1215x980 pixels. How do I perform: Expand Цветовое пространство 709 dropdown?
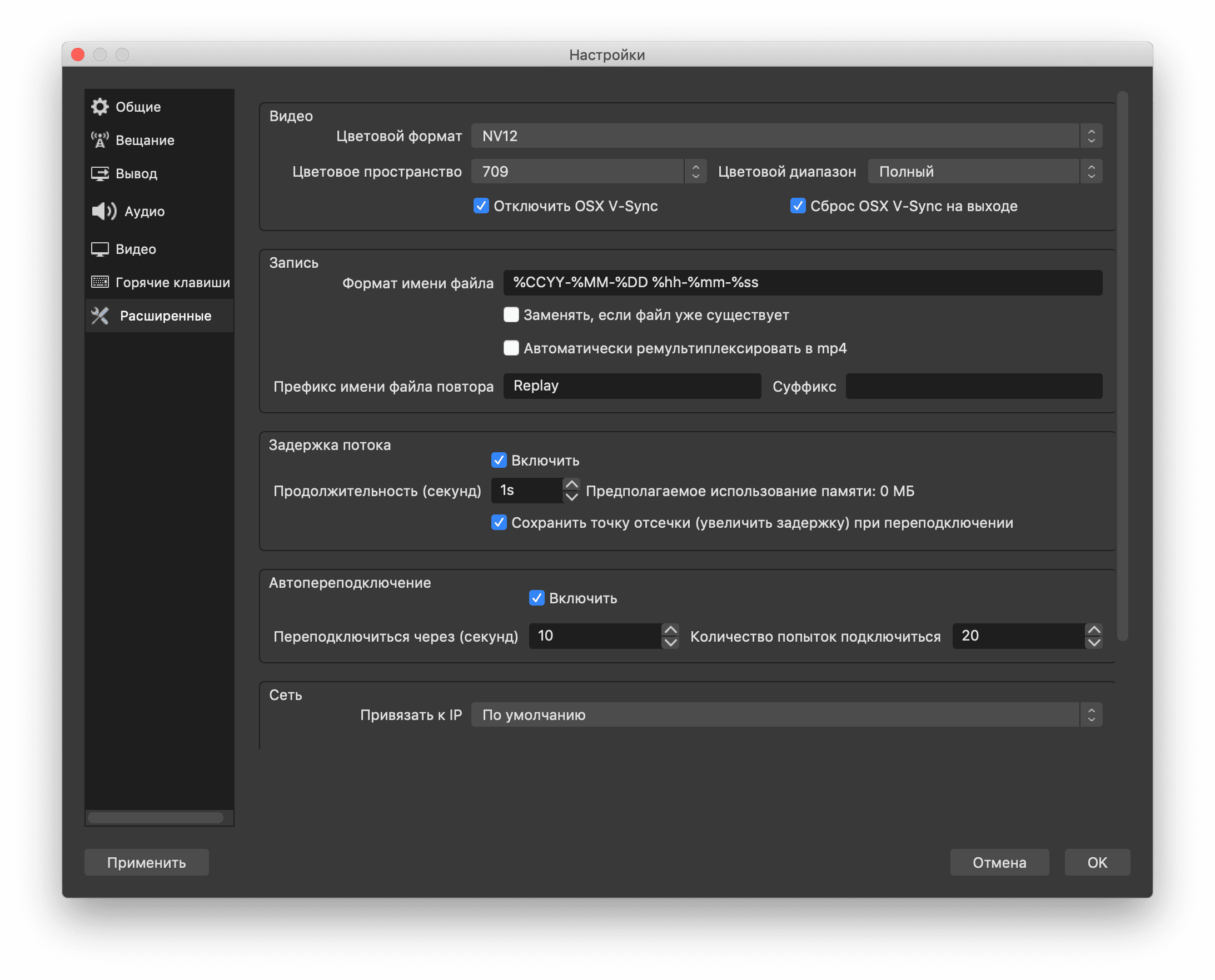(588, 172)
